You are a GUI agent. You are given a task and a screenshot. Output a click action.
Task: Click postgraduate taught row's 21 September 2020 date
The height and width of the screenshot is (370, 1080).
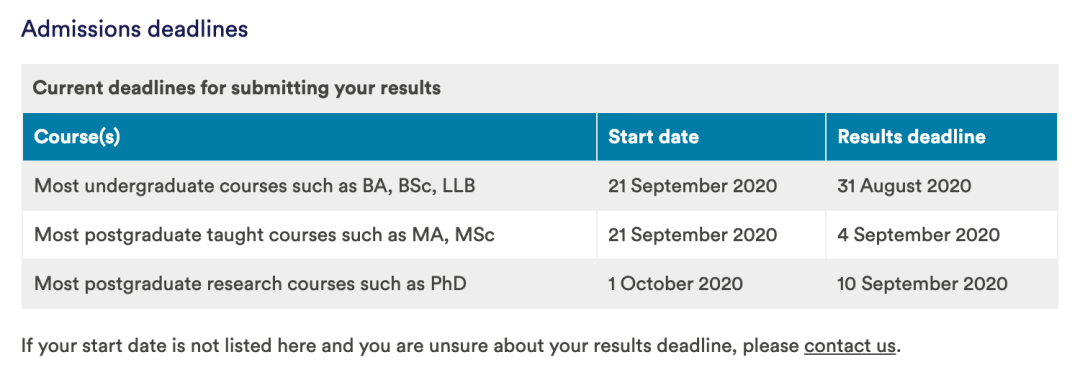pos(692,235)
